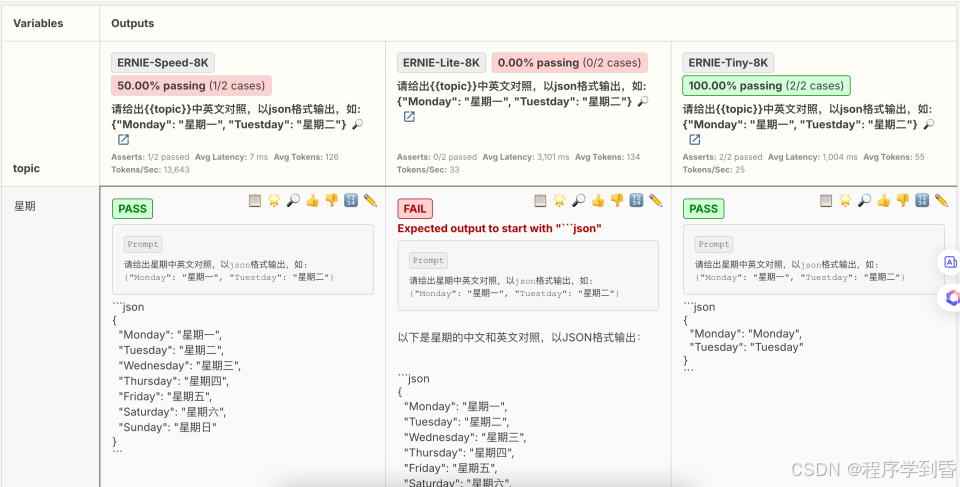Viewport: 960px width, 487px height.
Task: Click '"Monday": "Monday"' line in ERNIE-Tiny-8K output
Action: 745,334
